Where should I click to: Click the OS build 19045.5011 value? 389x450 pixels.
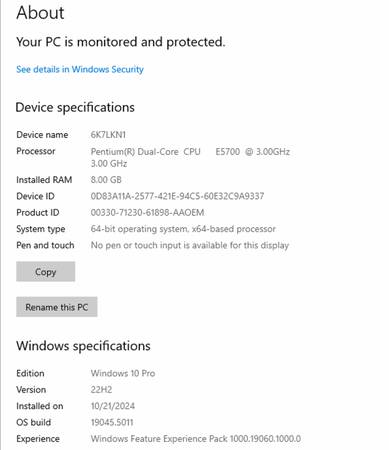112,422
